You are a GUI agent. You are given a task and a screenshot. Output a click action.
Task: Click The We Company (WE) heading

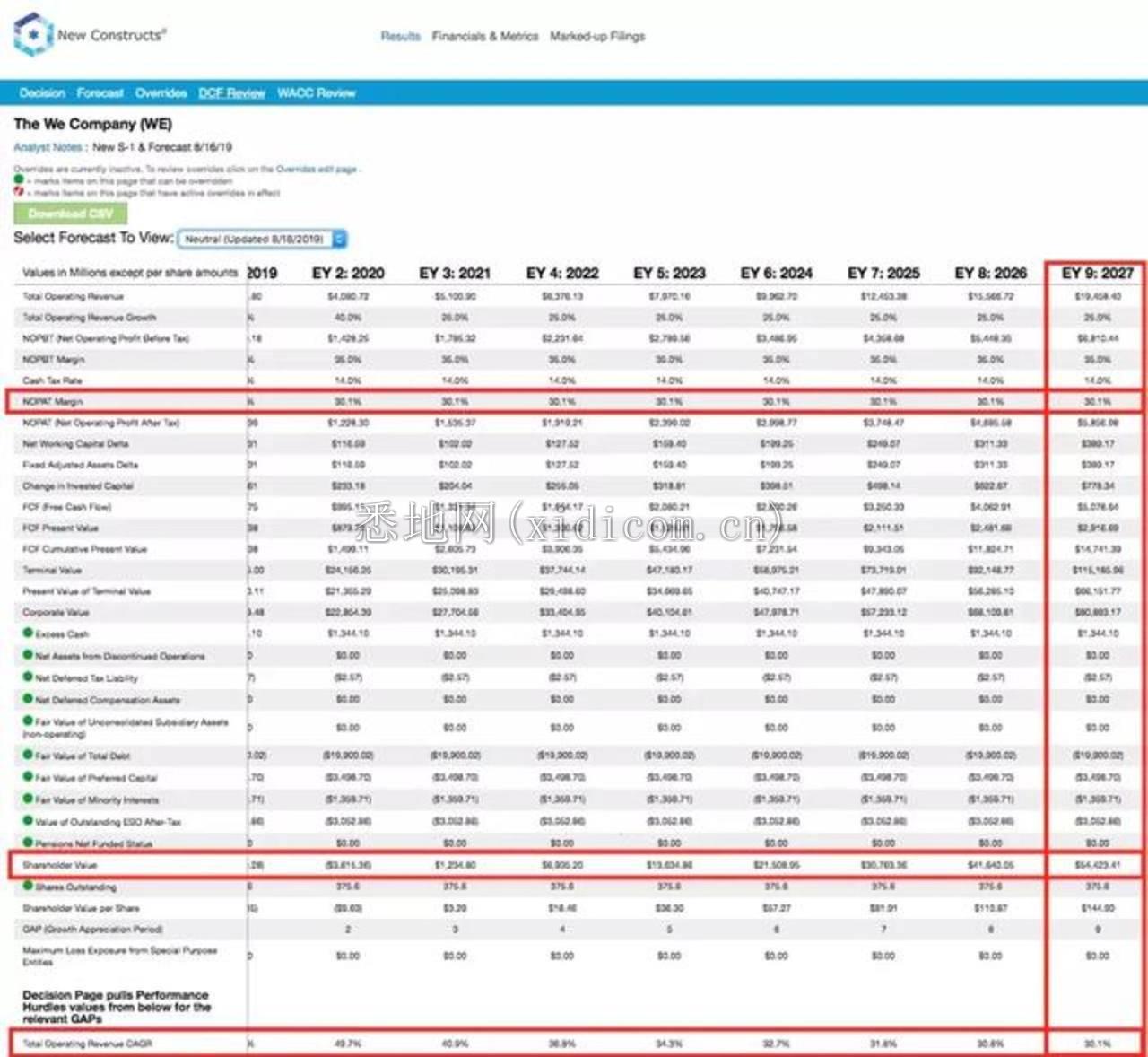(x=92, y=124)
